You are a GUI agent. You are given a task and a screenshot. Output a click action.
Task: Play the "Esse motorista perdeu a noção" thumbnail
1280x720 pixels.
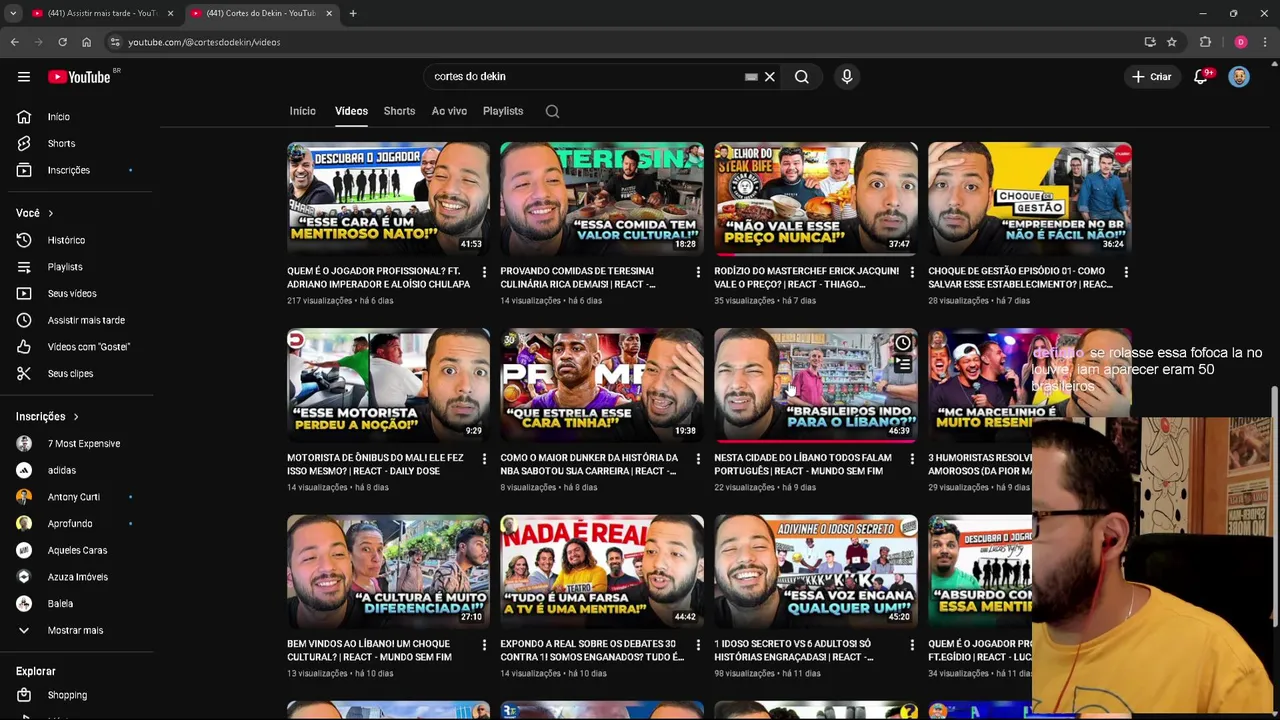(388, 385)
